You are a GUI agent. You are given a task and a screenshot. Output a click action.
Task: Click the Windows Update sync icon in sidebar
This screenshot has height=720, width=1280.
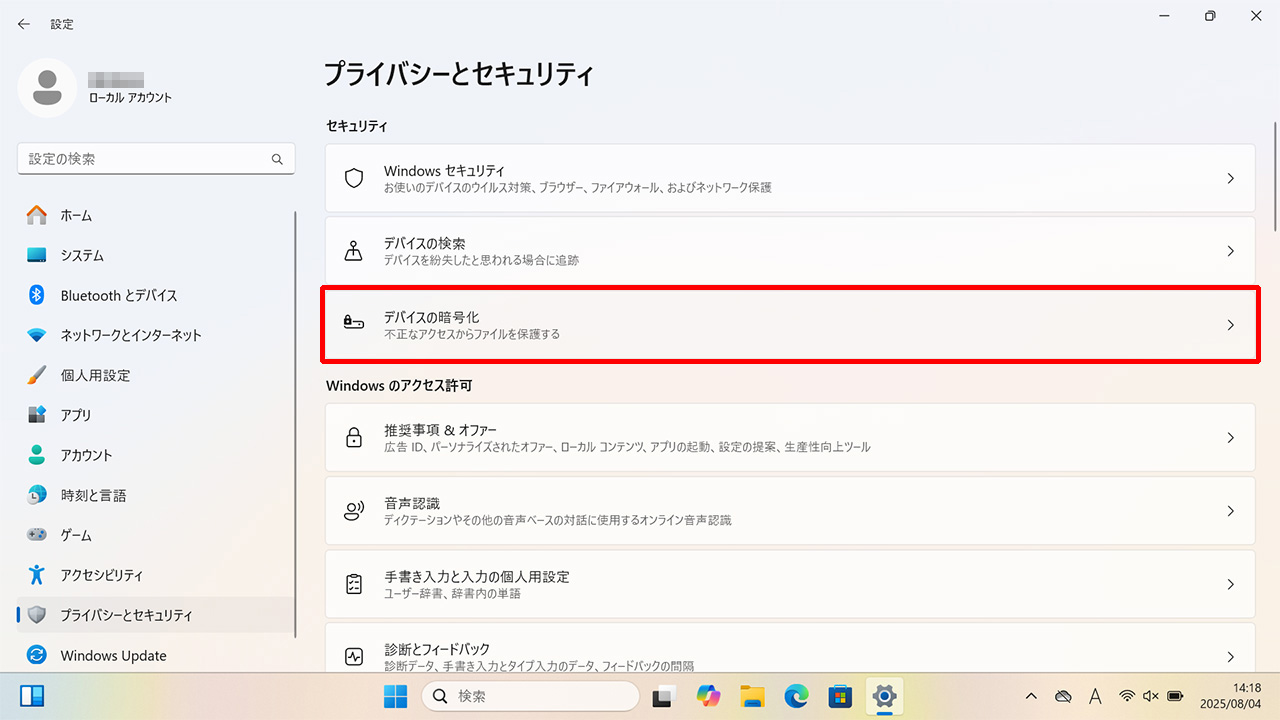tap(37, 655)
